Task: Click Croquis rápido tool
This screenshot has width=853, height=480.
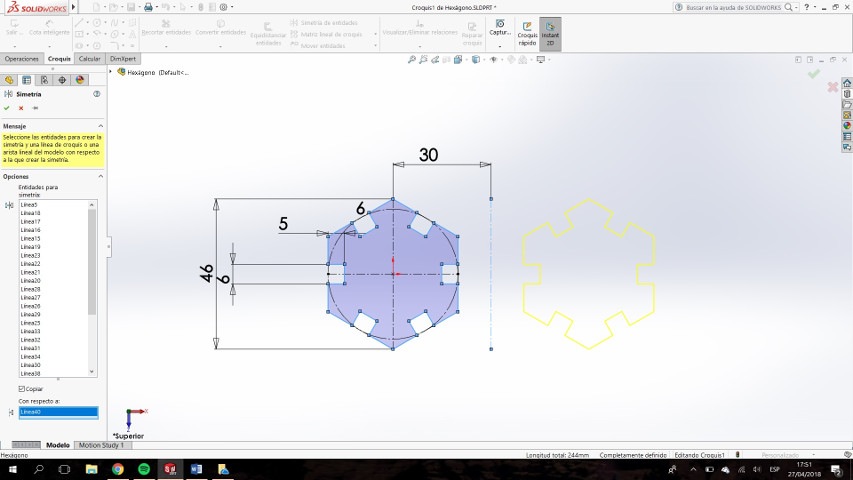Action: point(527,34)
